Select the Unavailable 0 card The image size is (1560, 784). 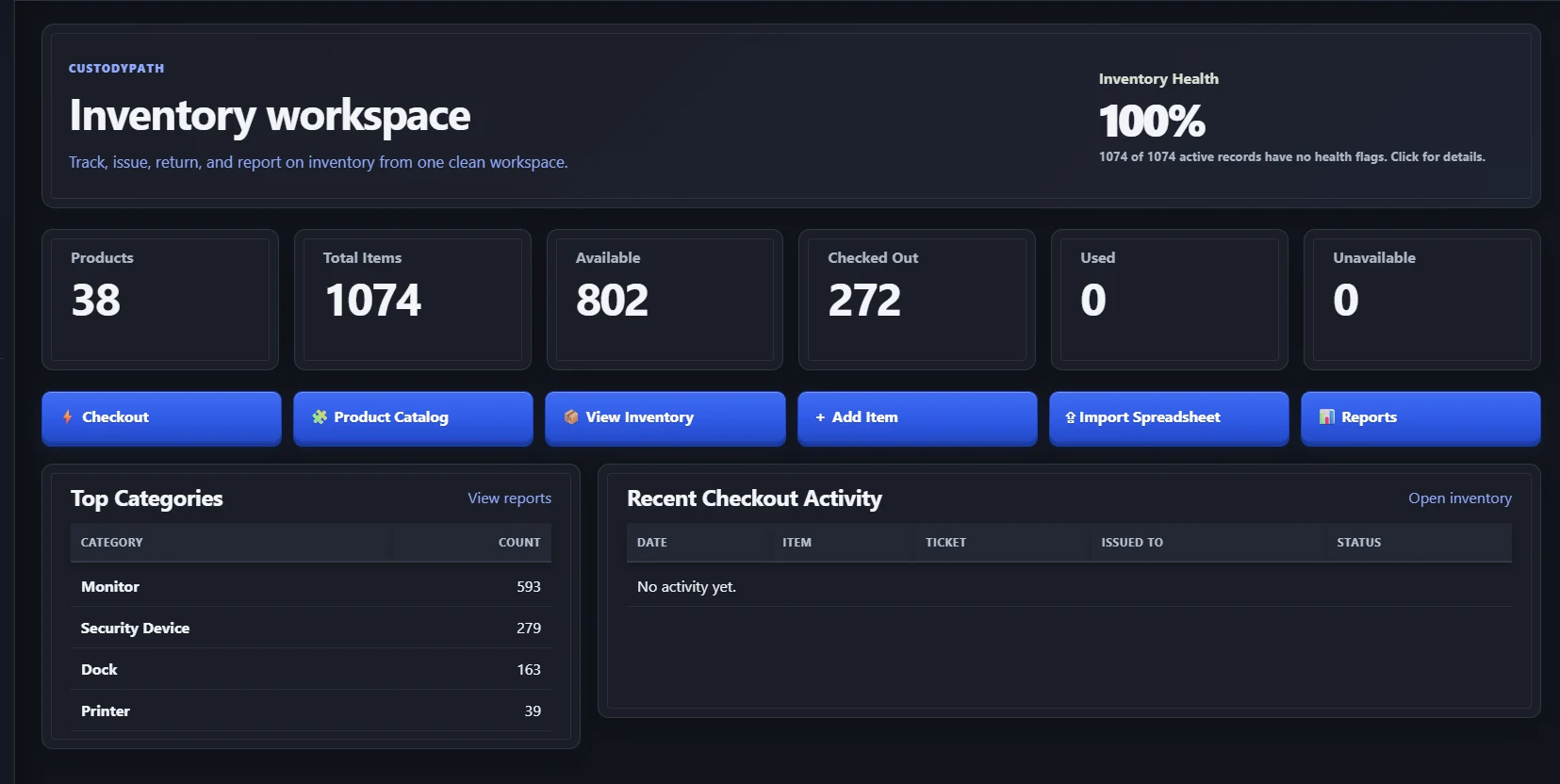[x=1422, y=300]
